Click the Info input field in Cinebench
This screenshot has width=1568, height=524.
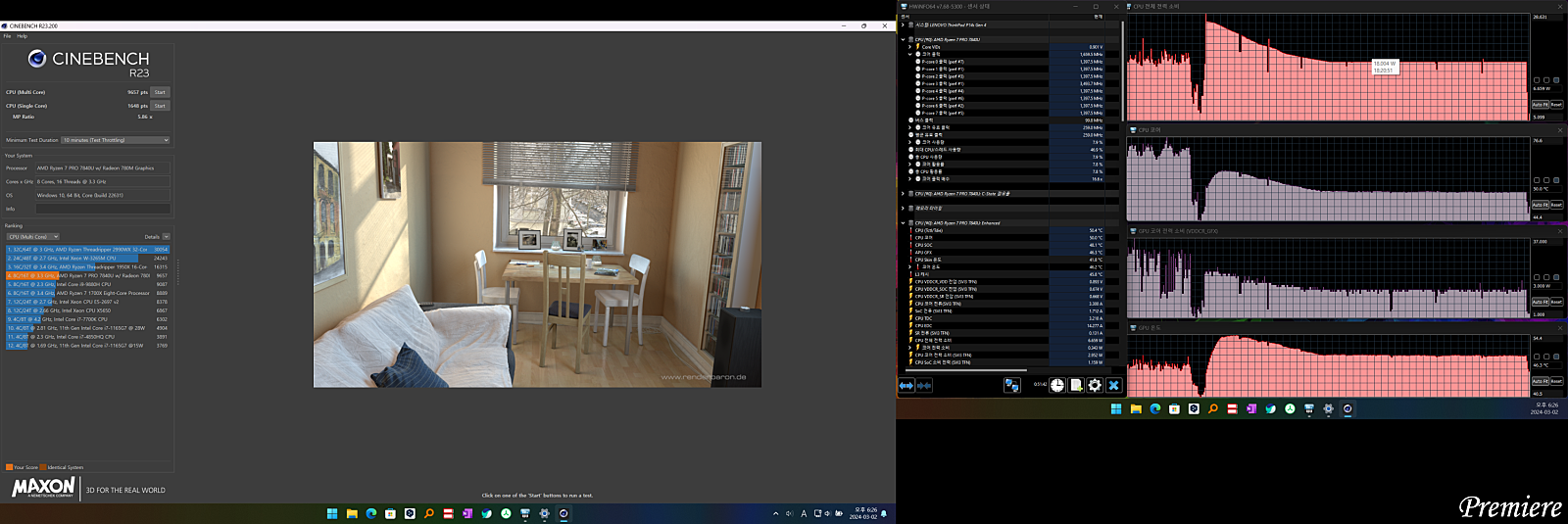pyautogui.click(x=103, y=209)
